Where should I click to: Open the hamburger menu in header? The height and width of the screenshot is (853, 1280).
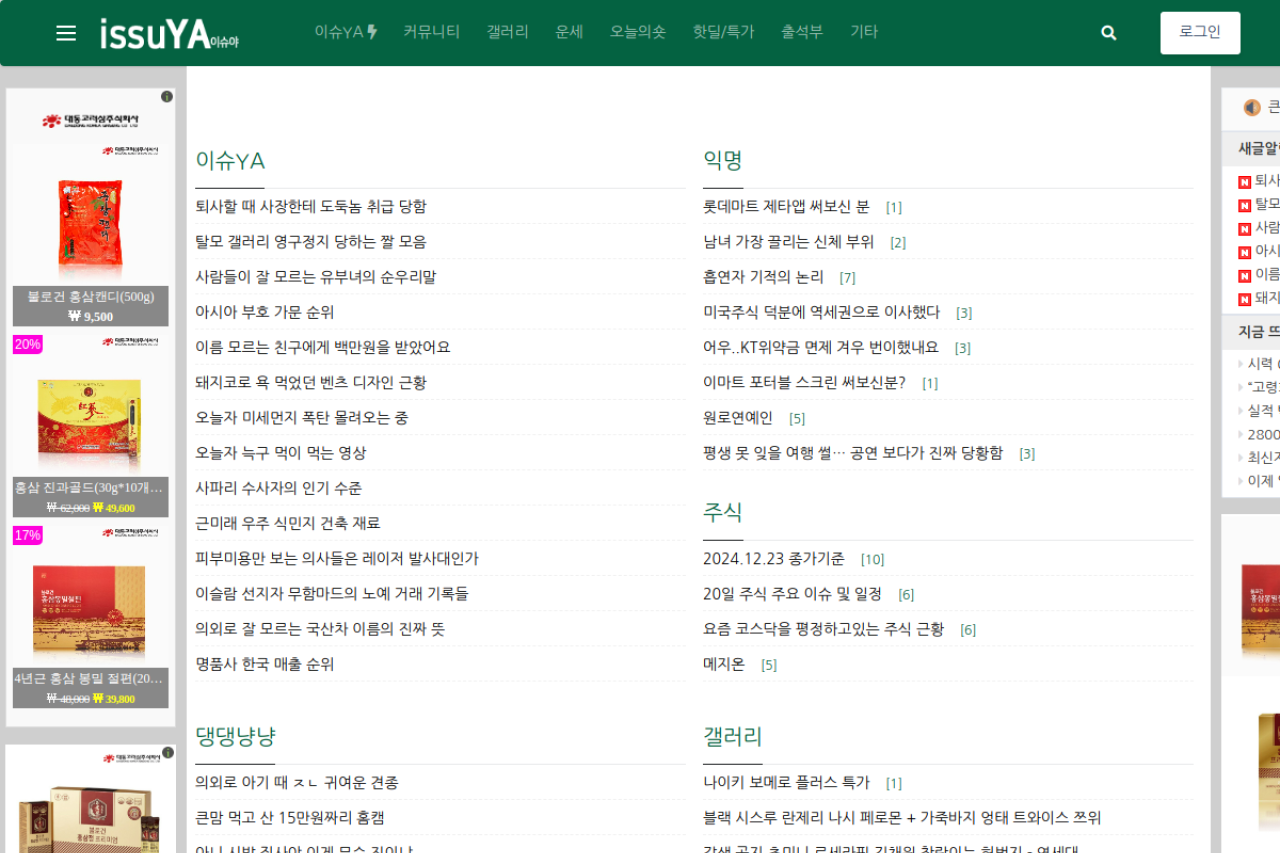coord(66,33)
